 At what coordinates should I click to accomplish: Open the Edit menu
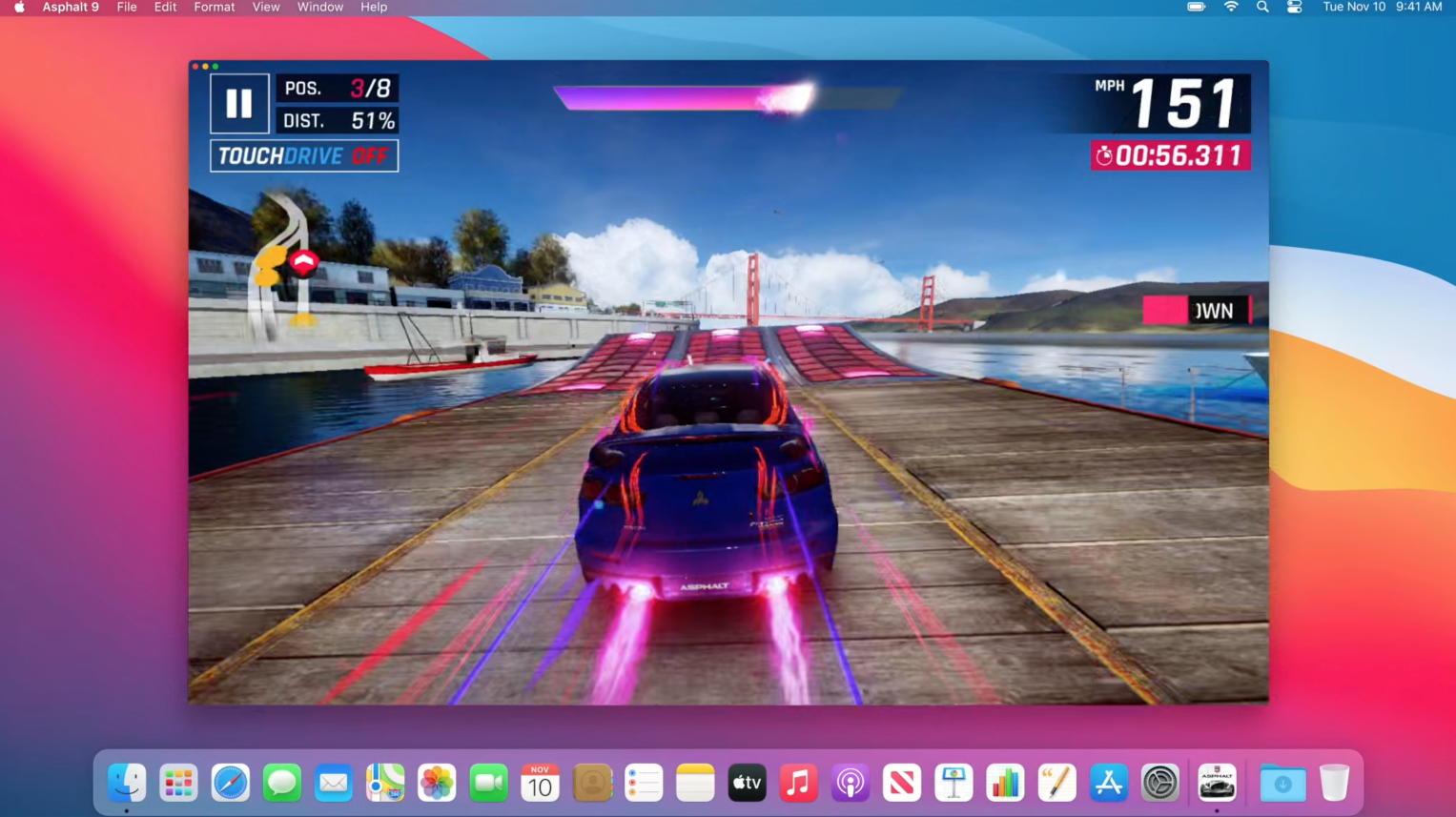[x=166, y=7]
